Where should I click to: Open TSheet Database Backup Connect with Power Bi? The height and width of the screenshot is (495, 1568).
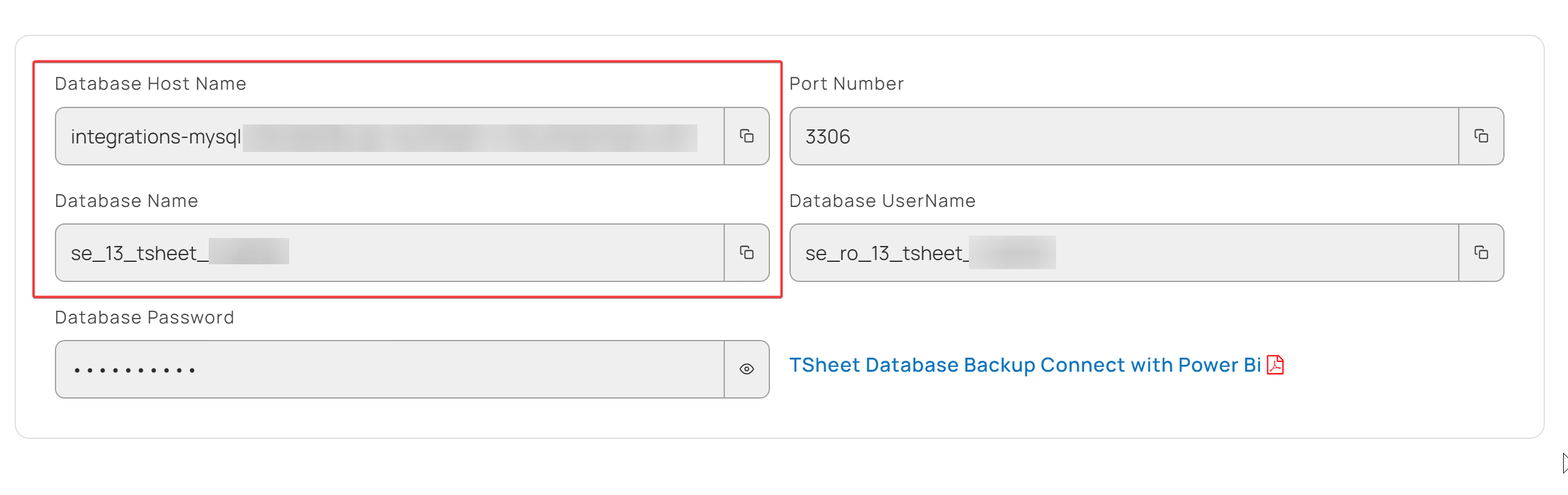click(x=1025, y=365)
